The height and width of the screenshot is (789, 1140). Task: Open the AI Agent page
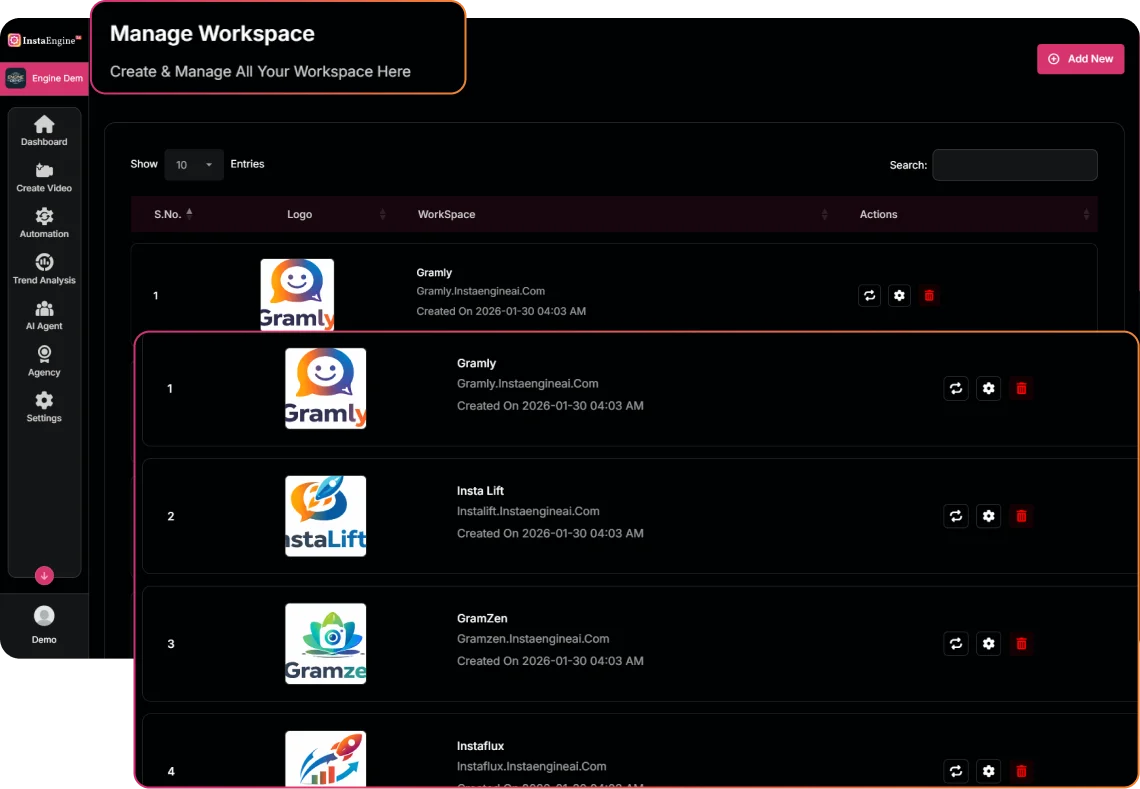coord(44,315)
